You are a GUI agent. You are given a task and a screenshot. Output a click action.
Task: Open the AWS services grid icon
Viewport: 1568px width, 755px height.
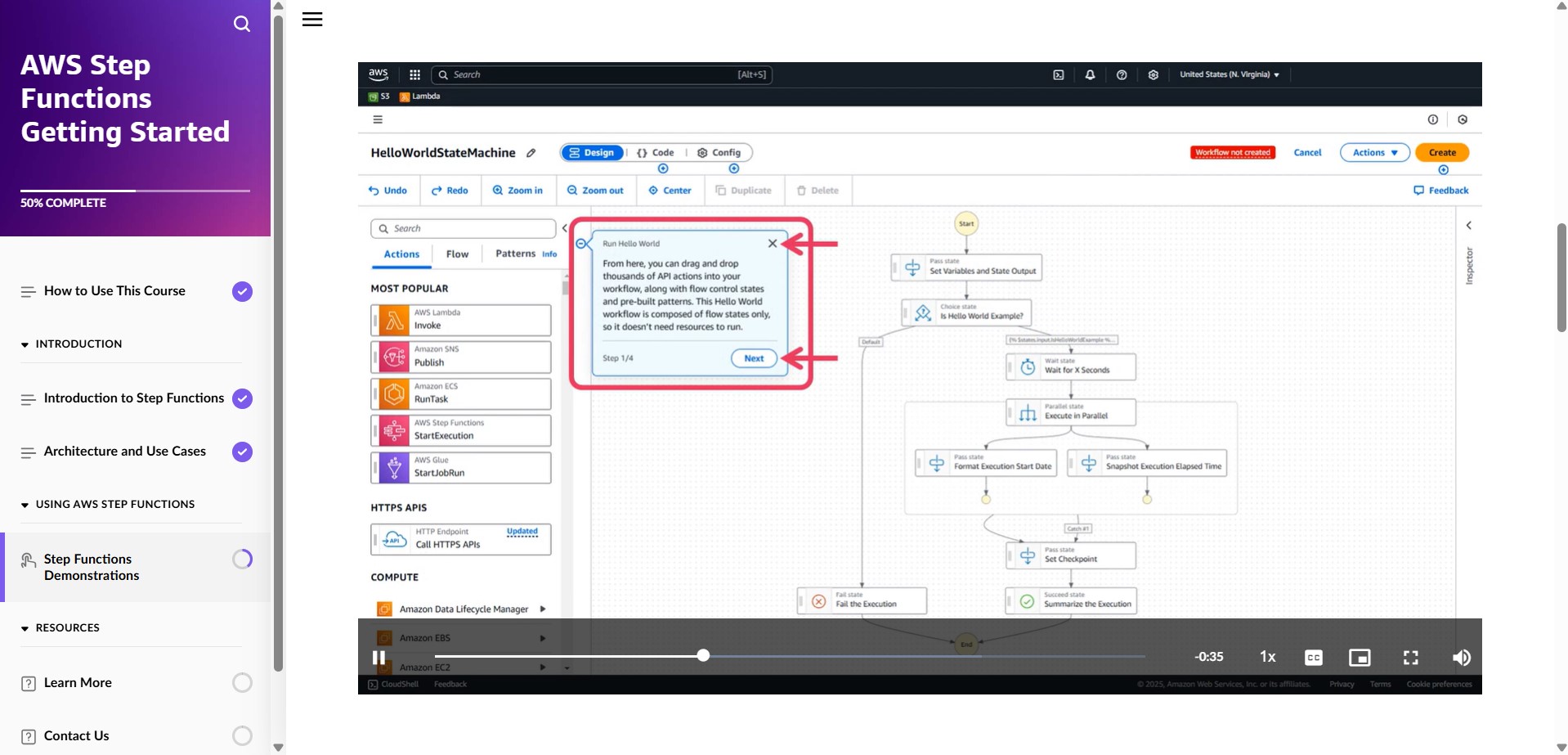[414, 74]
